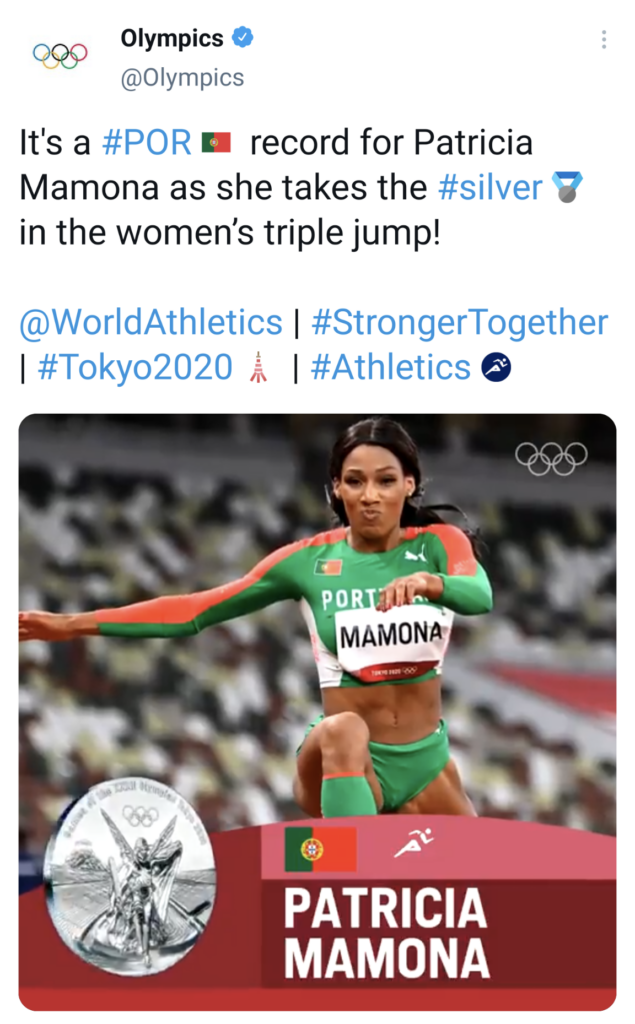Click the blue athletics pictogram icon
The image size is (635, 1024).
coord(496,367)
